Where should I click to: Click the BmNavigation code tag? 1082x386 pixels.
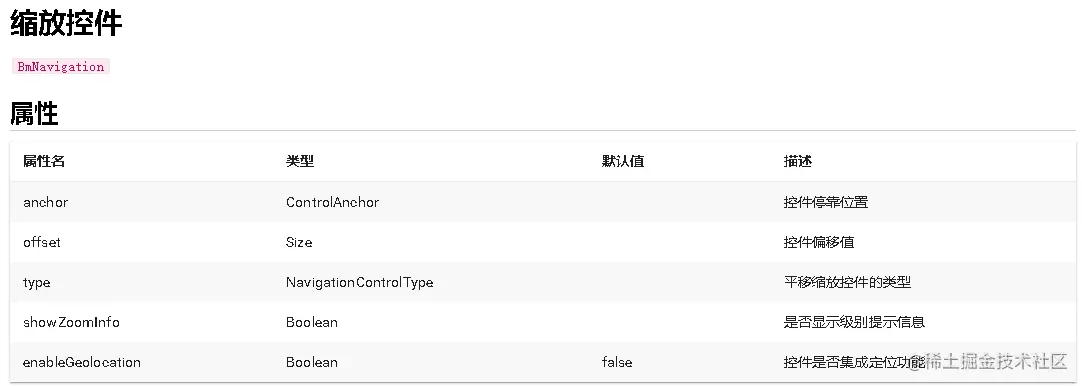click(61, 67)
